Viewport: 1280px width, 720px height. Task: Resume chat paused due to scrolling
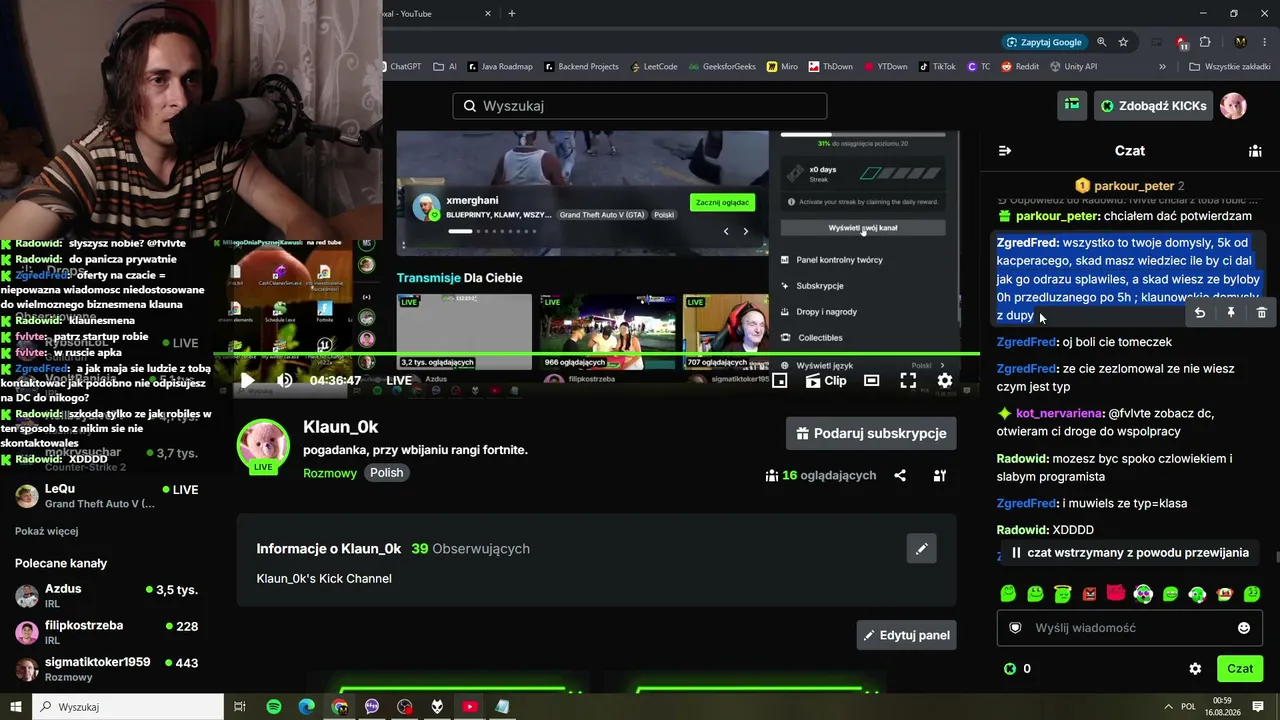pos(1129,553)
